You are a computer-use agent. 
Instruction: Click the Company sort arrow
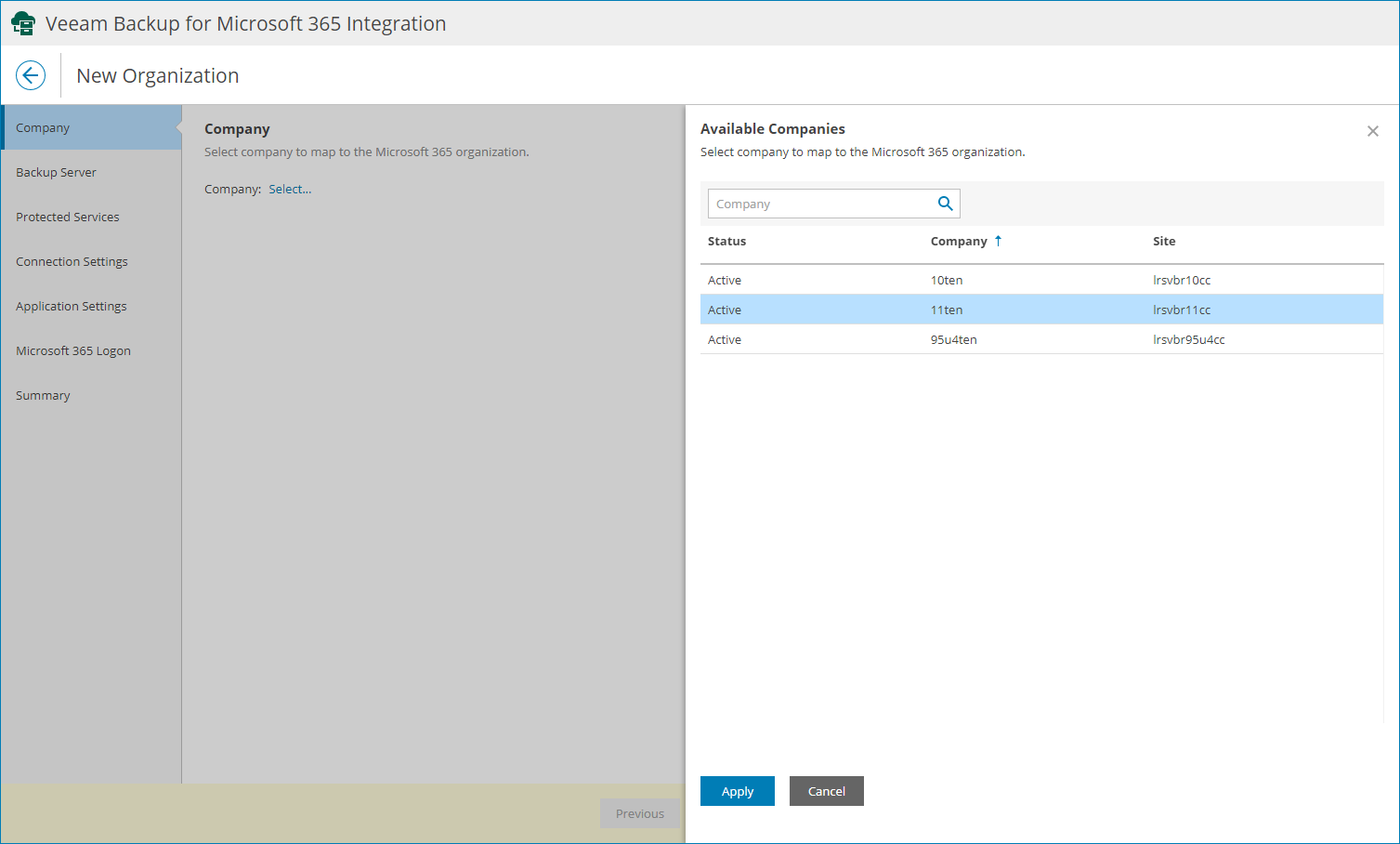998,241
